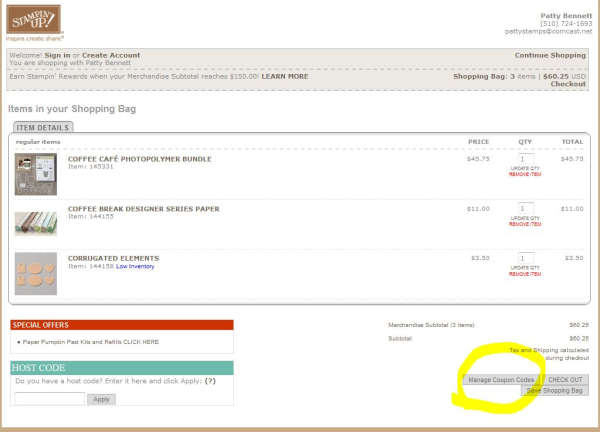
Task: Remove Corrugated Elements item from bag
Action: coord(525,274)
